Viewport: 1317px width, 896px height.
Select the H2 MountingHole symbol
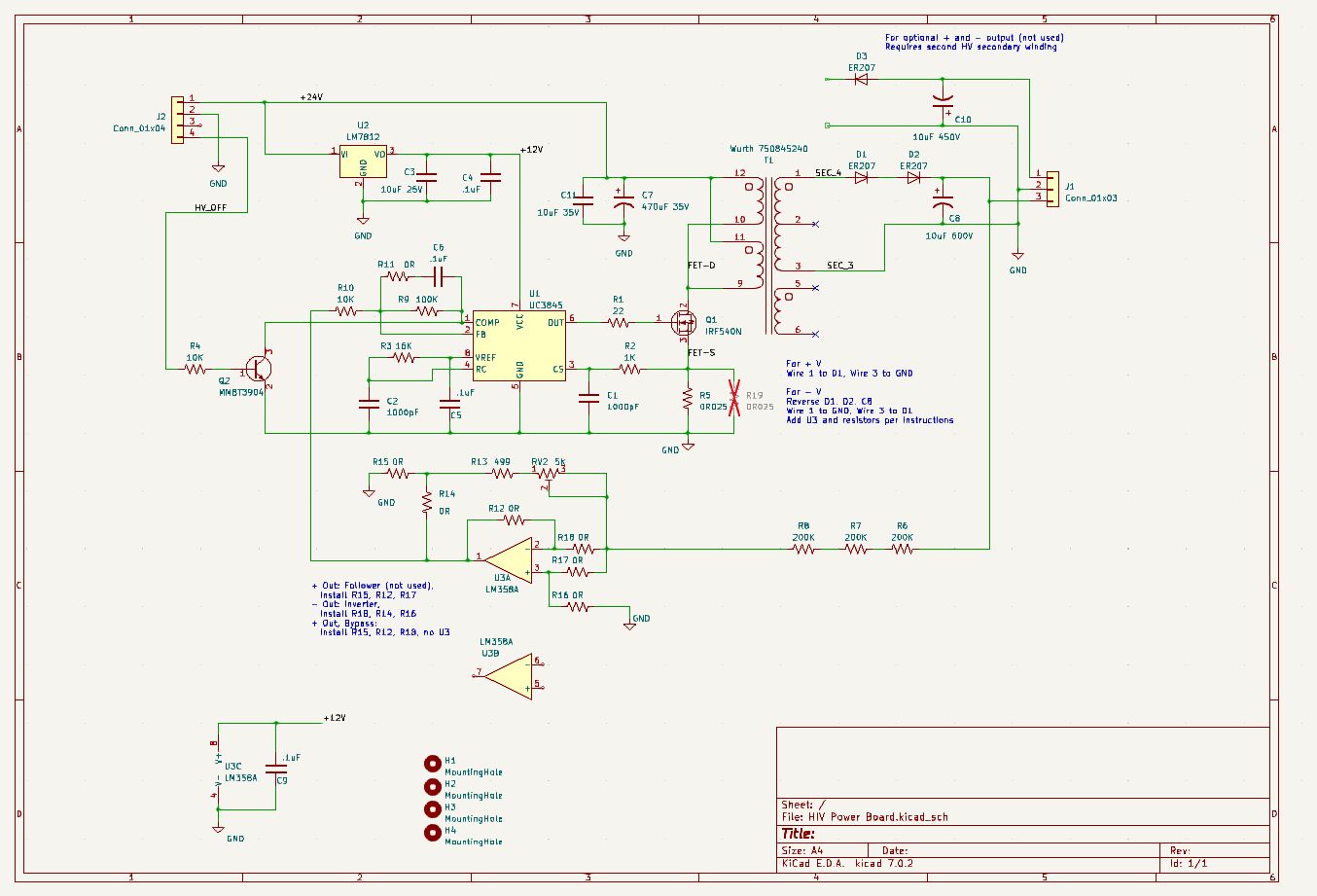pyautogui.click(x=433, y=787)
